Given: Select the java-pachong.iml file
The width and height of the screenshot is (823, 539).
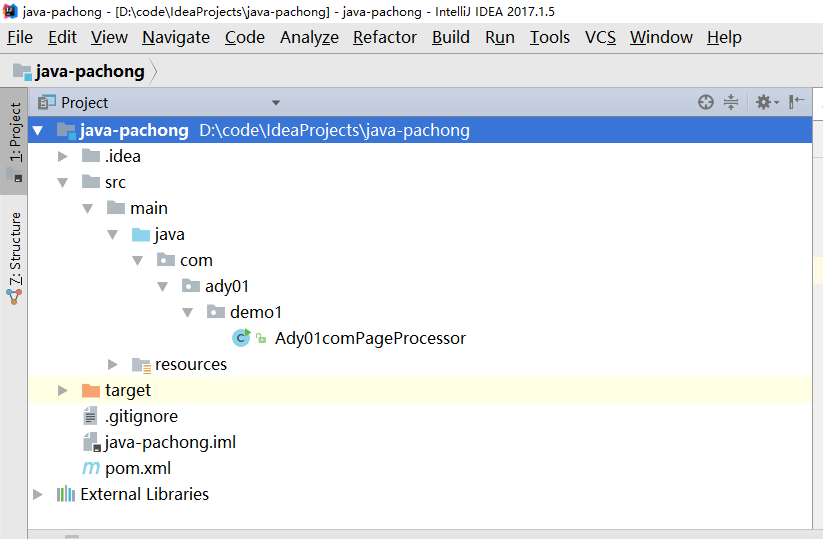Looking at the screenshot, I should pos(170,442).
